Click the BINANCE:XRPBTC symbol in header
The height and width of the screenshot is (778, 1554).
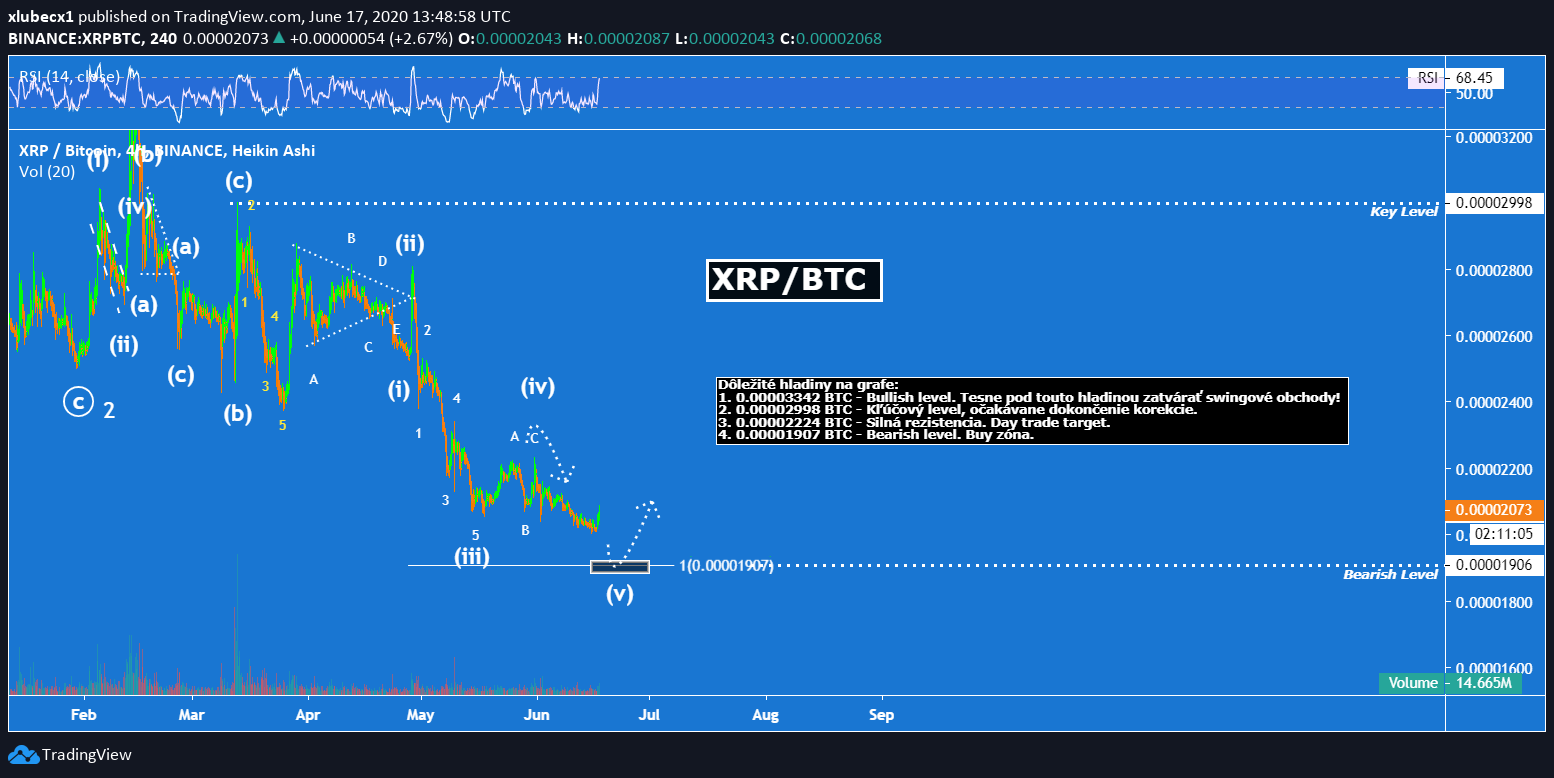click(73, 39)
